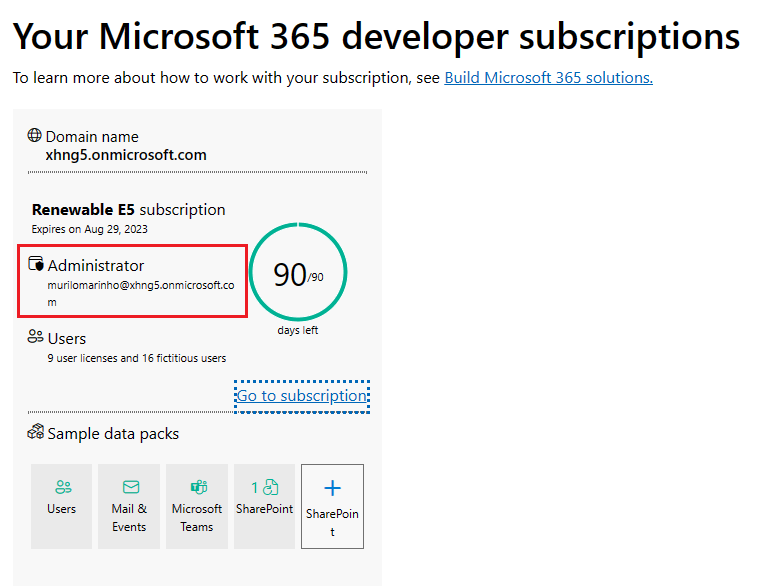Click the Renewable E5 subscription heading

click(x=129, y=210)
